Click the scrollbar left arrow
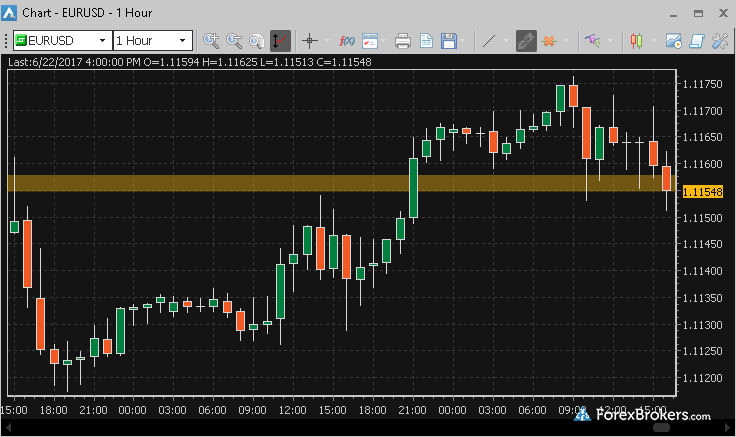This screenshot has height=437, width=736. coord(8,428)
